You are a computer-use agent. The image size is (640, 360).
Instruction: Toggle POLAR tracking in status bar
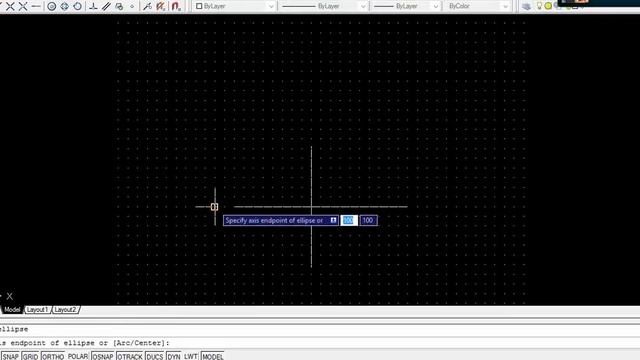point(78,356)
